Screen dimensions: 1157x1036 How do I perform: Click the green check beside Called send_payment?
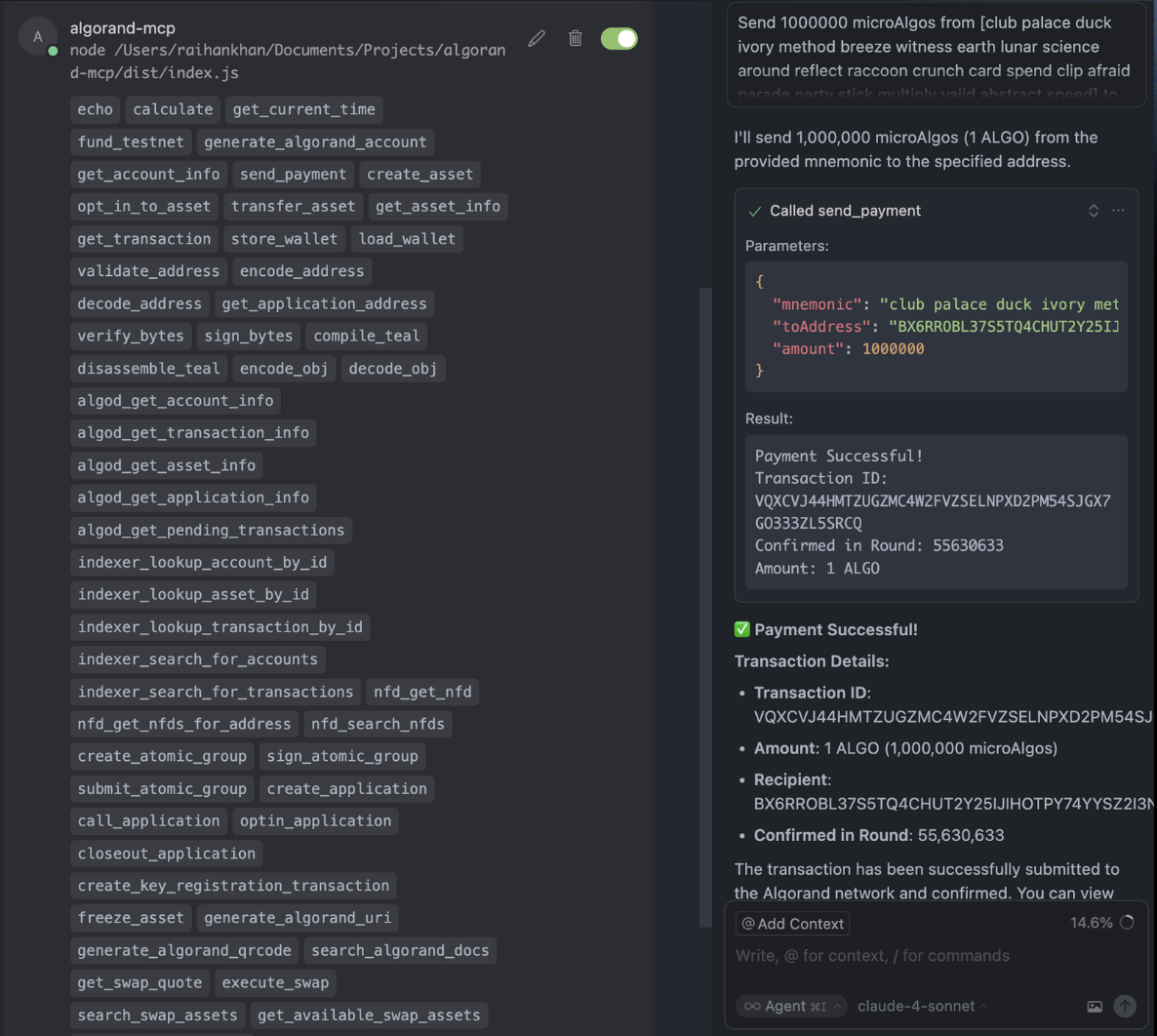(754, 211)
